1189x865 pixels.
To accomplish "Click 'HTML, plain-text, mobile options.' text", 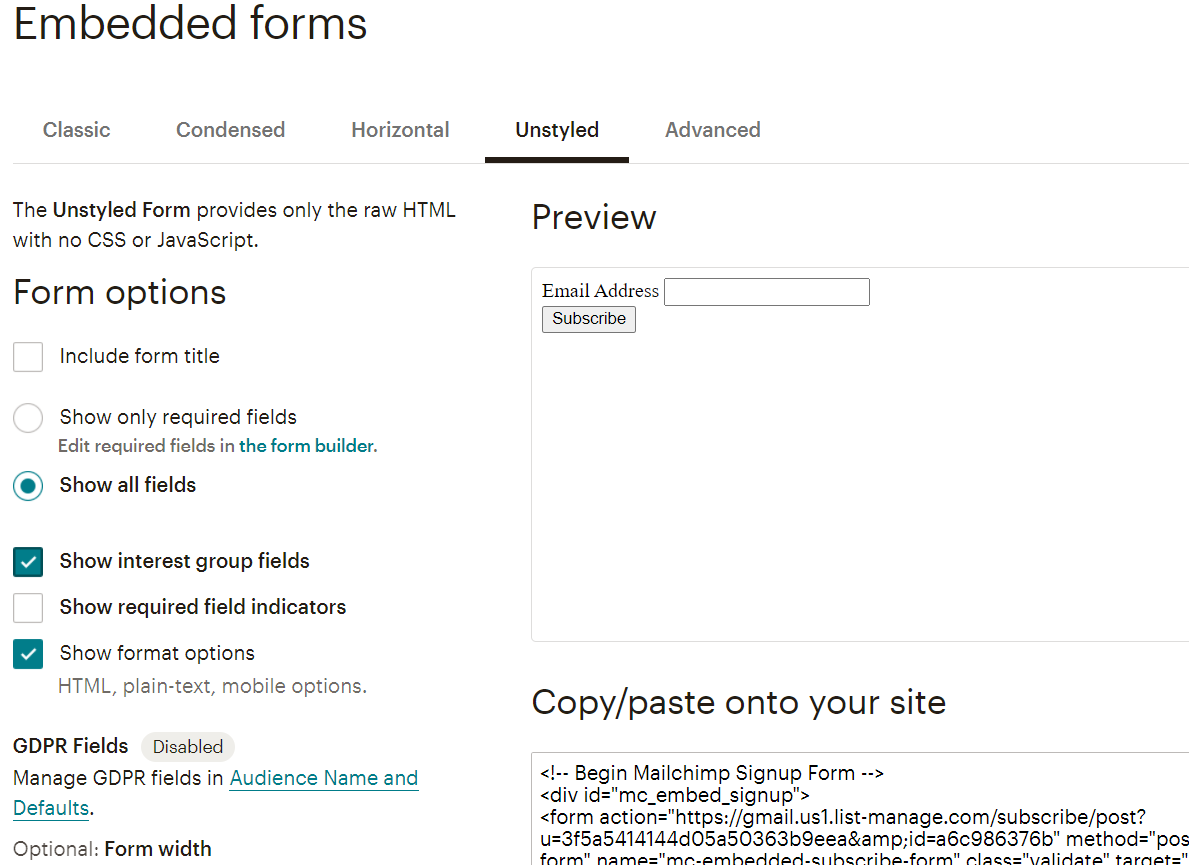I will pos(212,686).
